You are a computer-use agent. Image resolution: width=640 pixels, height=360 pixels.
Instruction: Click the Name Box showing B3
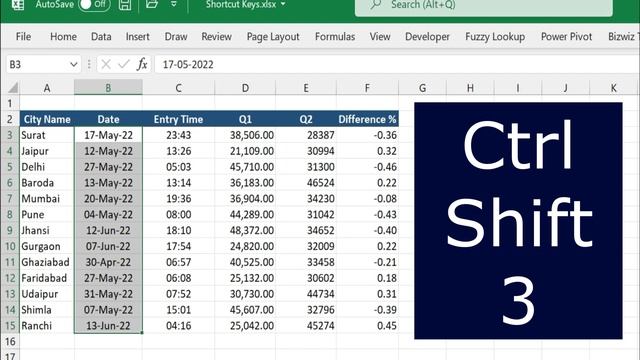coord(37,64)
